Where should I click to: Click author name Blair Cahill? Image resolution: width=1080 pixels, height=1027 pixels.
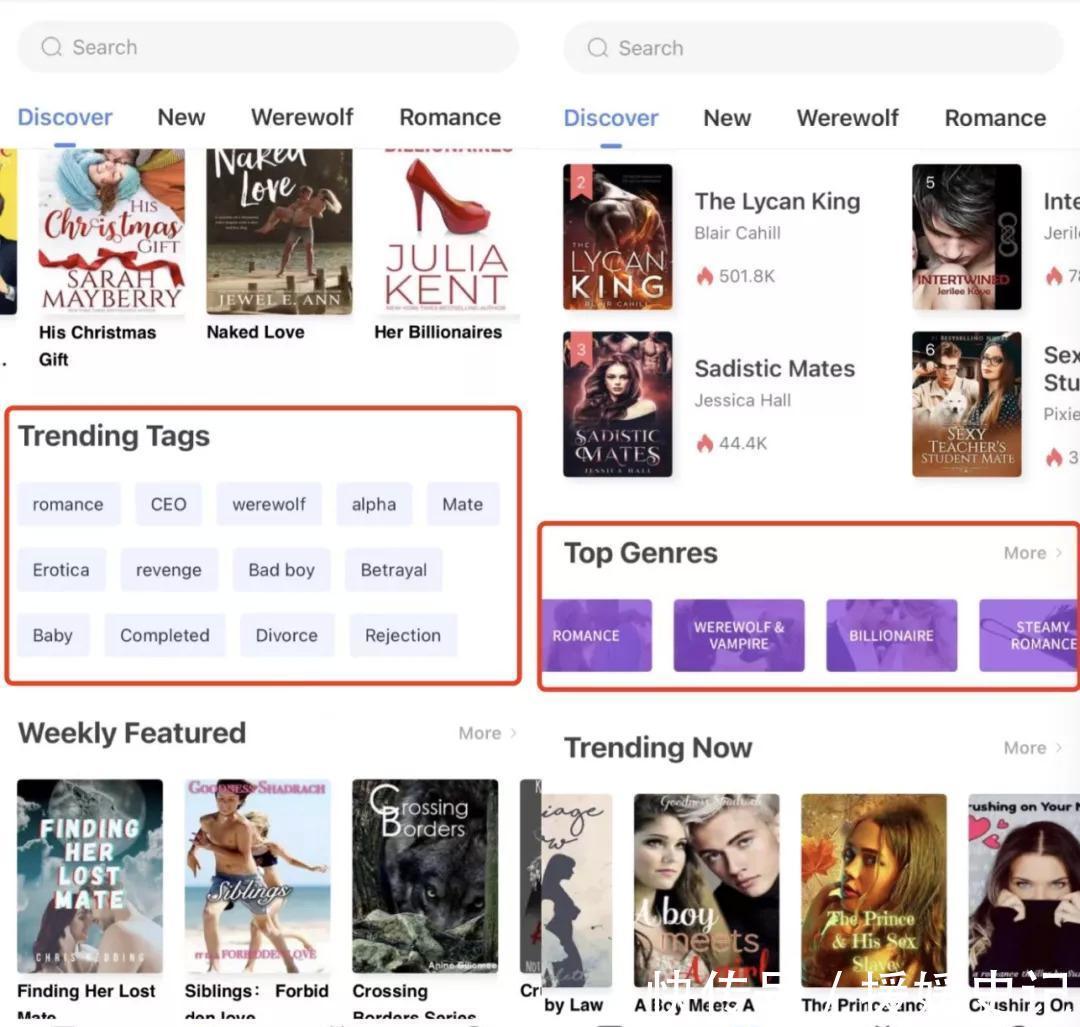(x=737, y=233)
